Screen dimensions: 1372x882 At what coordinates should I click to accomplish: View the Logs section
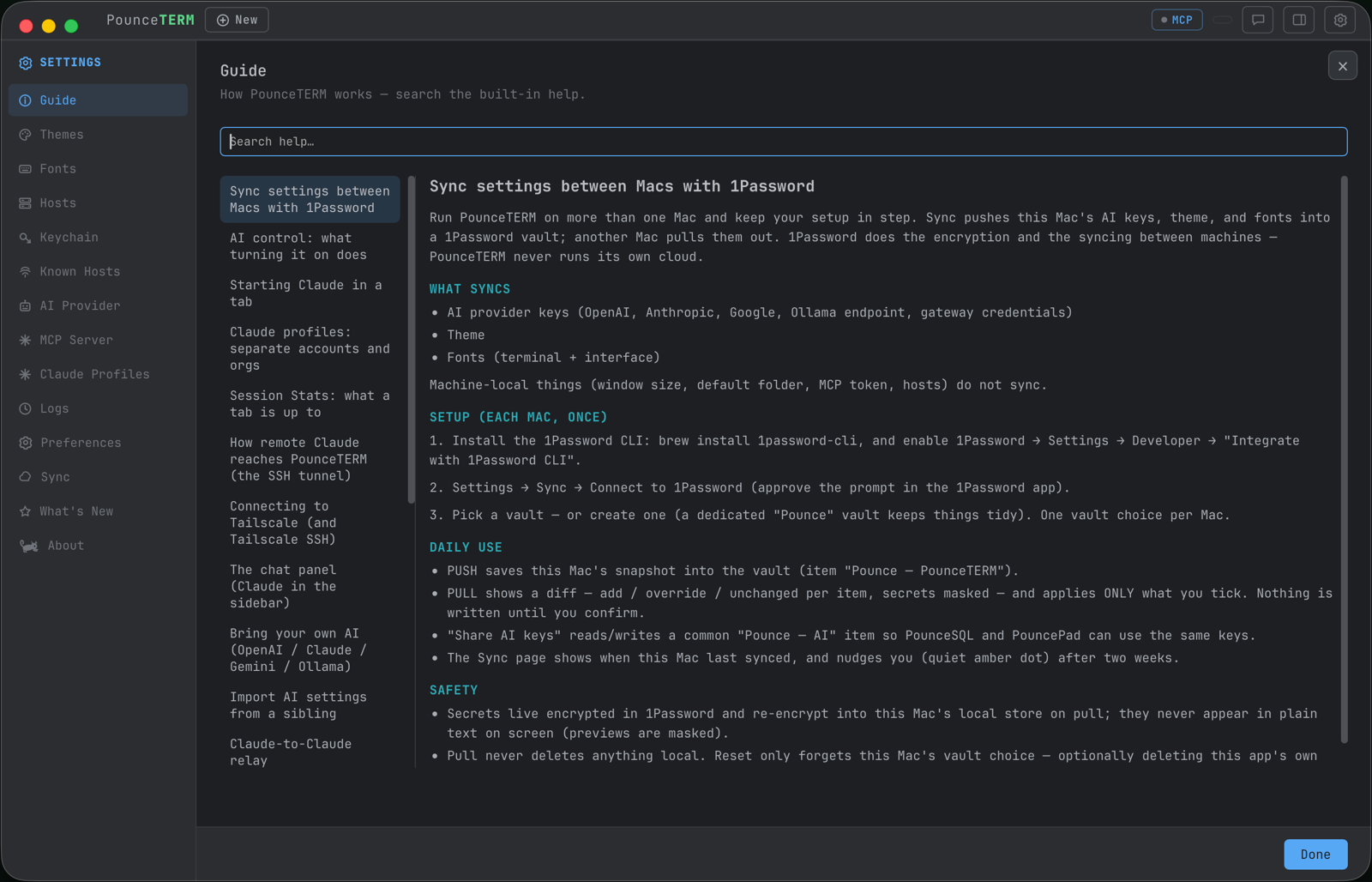pyautogui.click(x=98, y=409)
